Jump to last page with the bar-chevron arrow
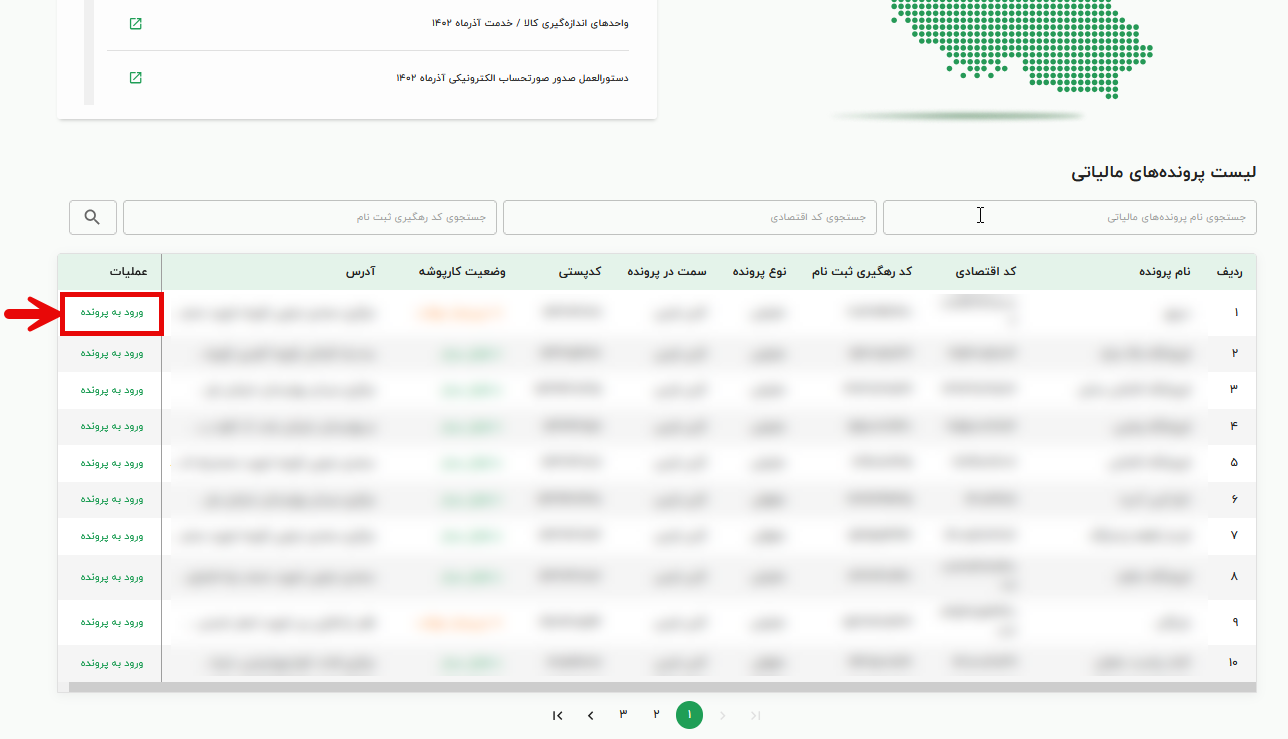Image resolution: width=1288 pixels, height=739 pixels. (x=558, y=715)
